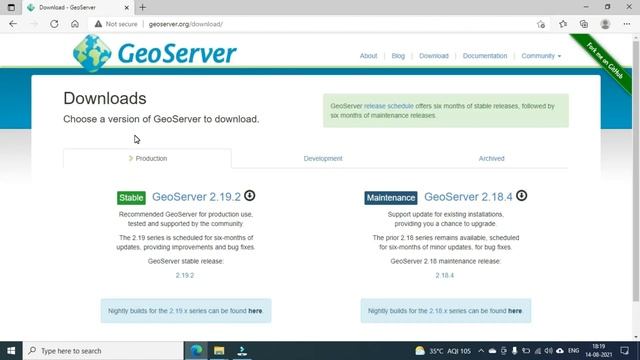This screenshot has width=640, height=360.
Task: Click the GeoServer wordmark text logo
Action: coord(177,53)
